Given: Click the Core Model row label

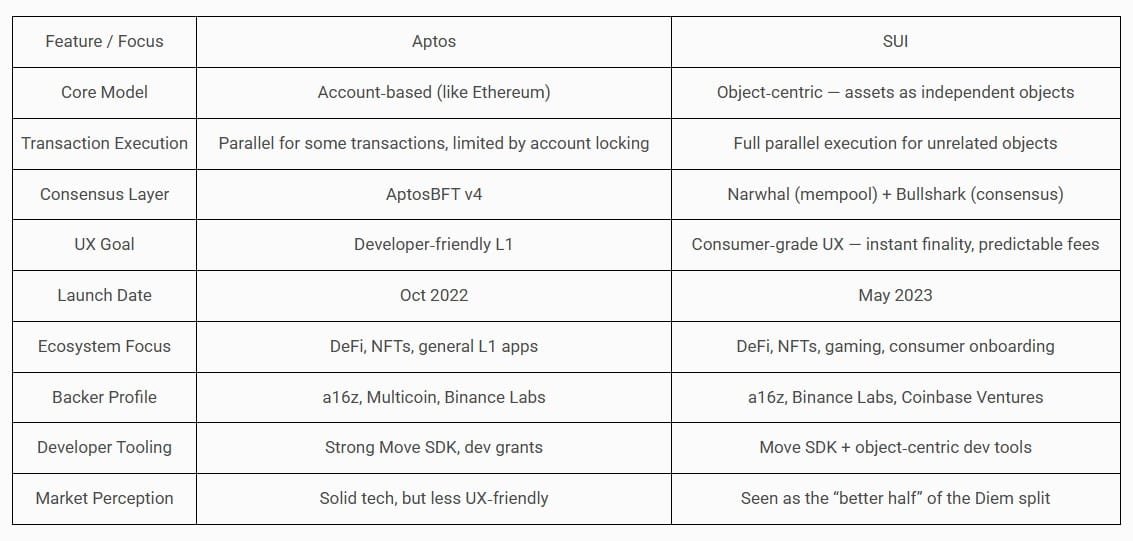Looking at the screenshot, I should [x=104, y=92].
